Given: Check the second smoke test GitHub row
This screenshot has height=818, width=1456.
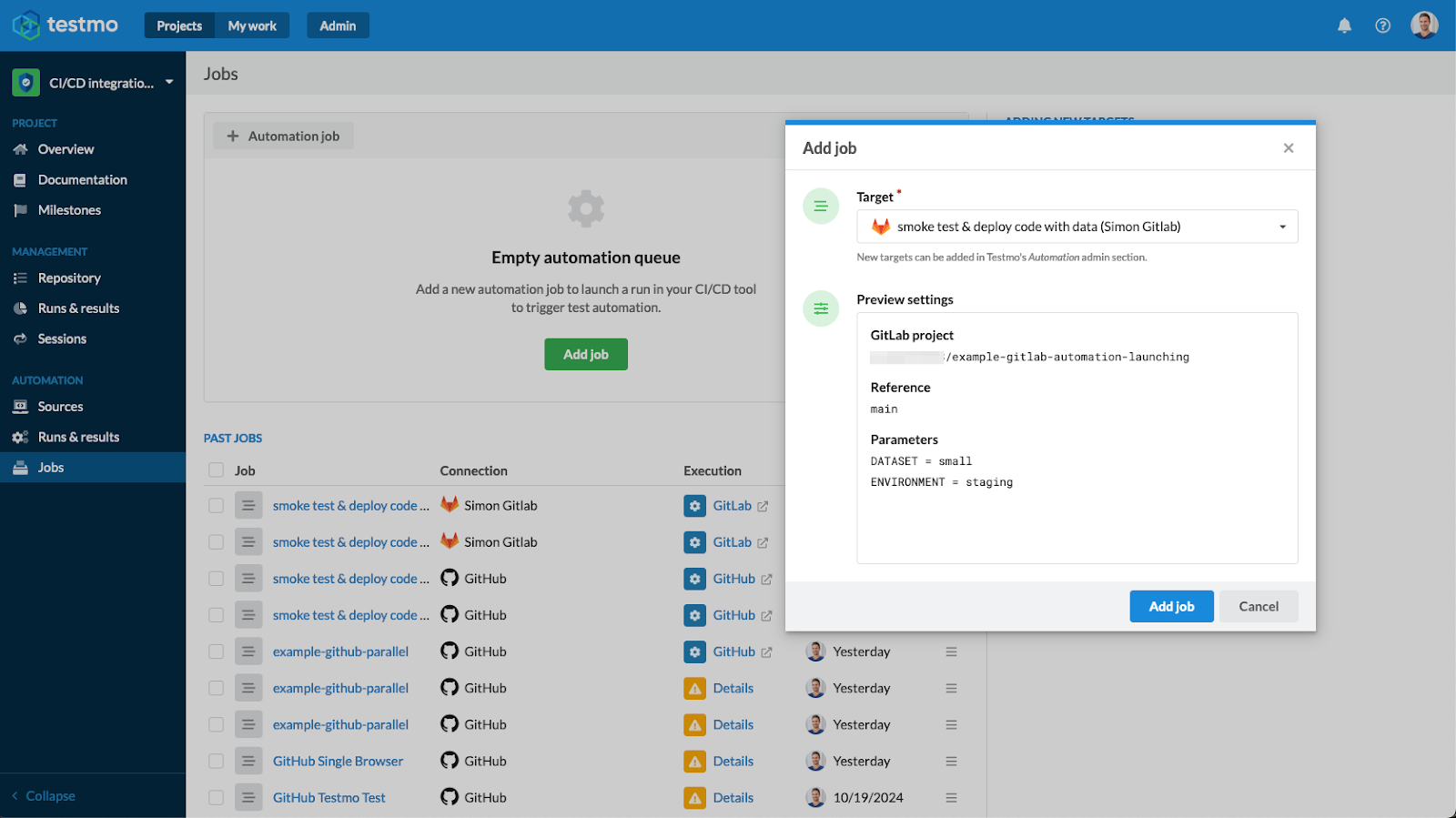Looking at the screenshot, I should pyautogui.click(x=216, y=615).
